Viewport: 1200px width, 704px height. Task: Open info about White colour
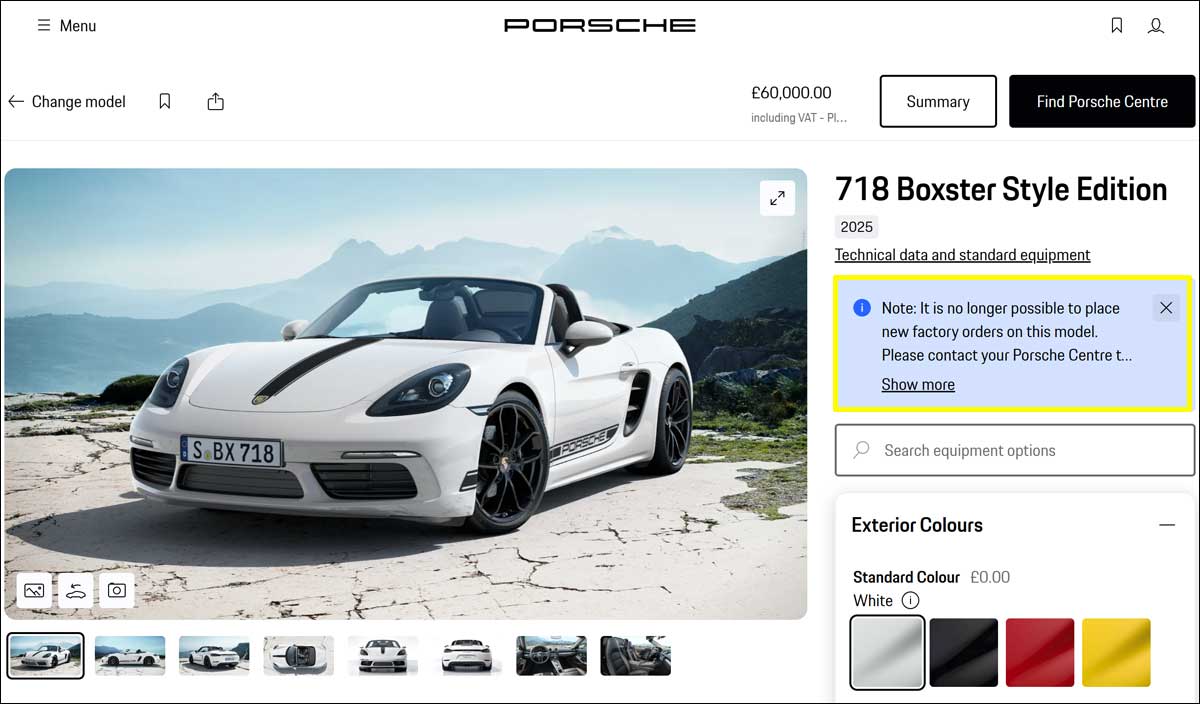(910, 601)
